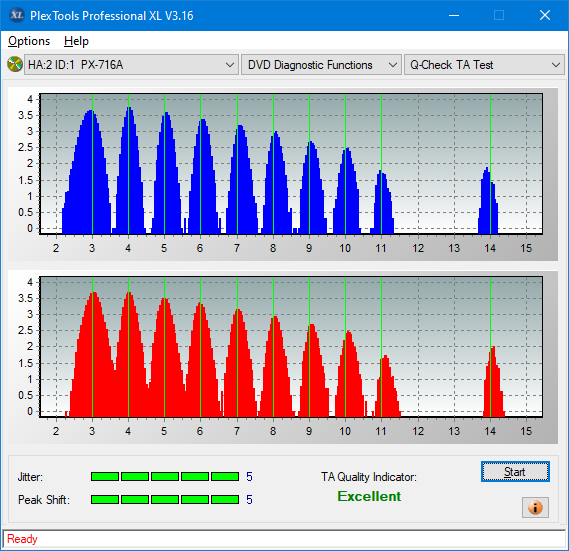Open the Options menu

(x=29, y=41)
